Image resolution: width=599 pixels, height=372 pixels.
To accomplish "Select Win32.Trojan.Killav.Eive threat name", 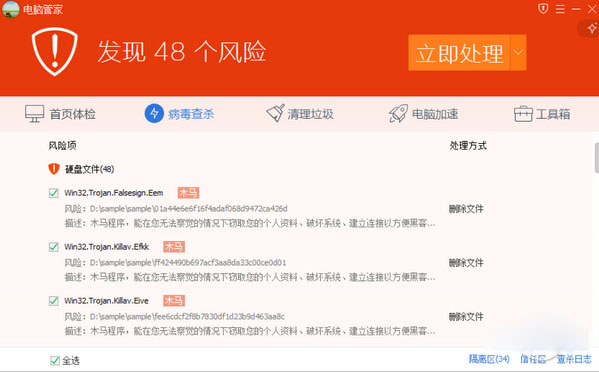I will (106, 301).
